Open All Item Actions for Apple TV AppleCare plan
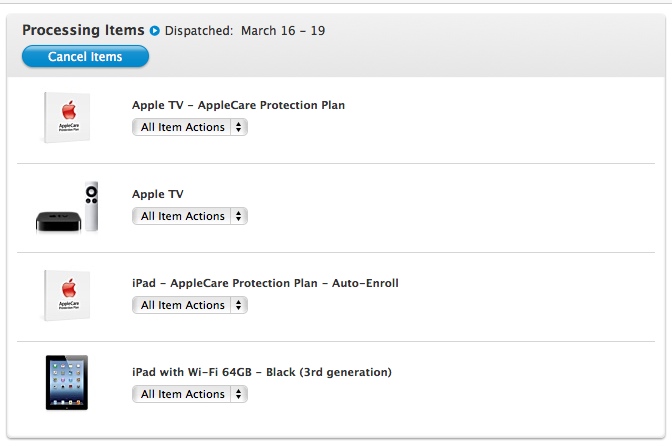Image resolution: width=672 pixels, height=446 pixels. (x=190, y=127)
